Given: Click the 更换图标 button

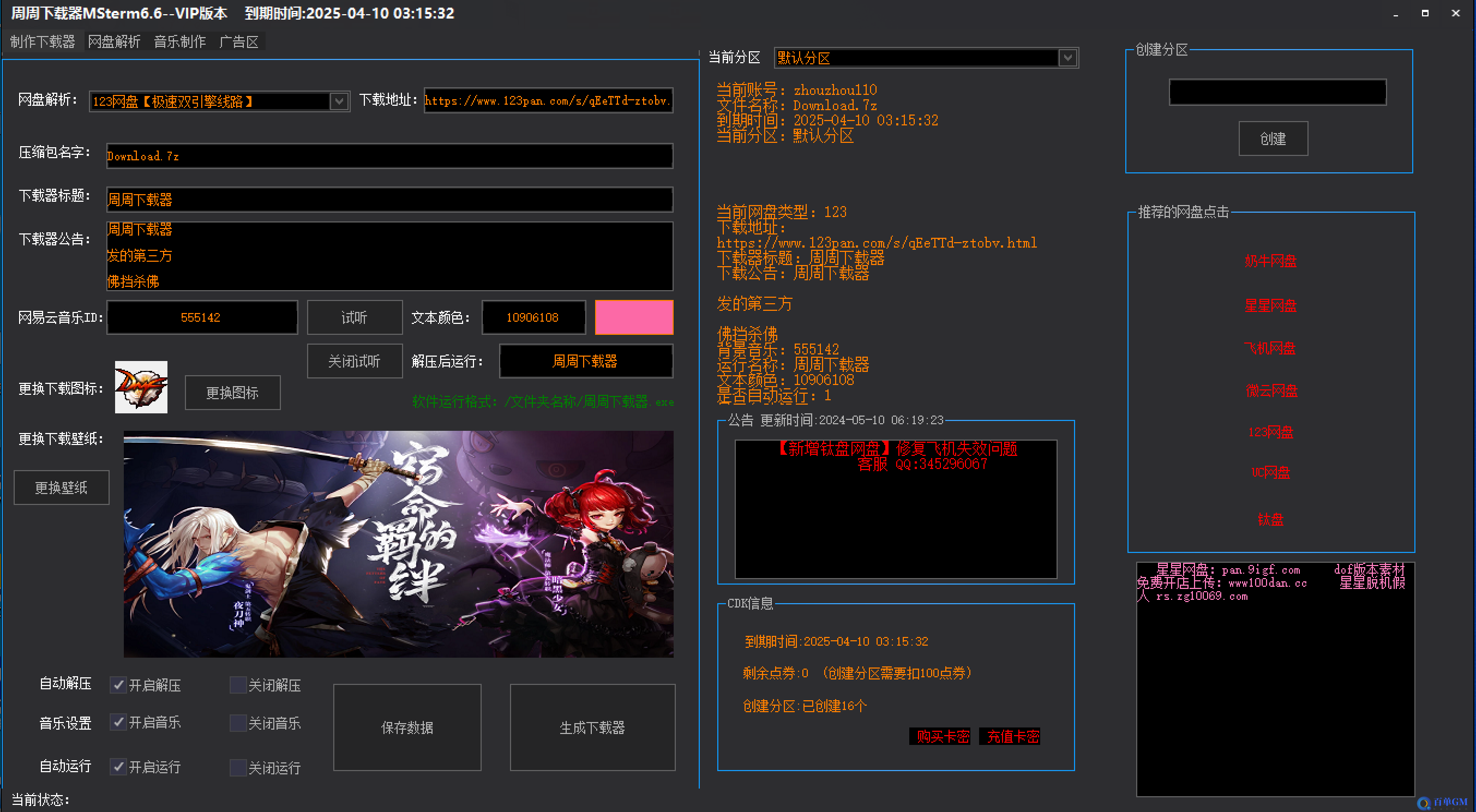Looking at the screenshot, I should coord(232,393).
